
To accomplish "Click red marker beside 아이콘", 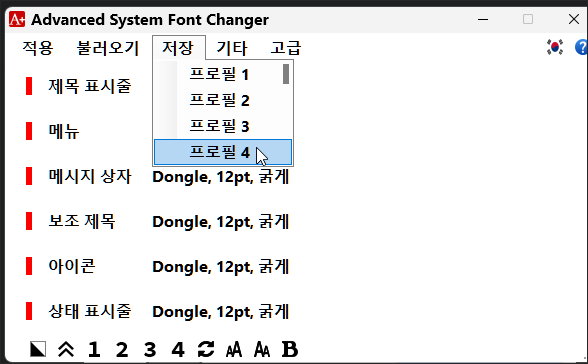I will (x=29, y=266).
